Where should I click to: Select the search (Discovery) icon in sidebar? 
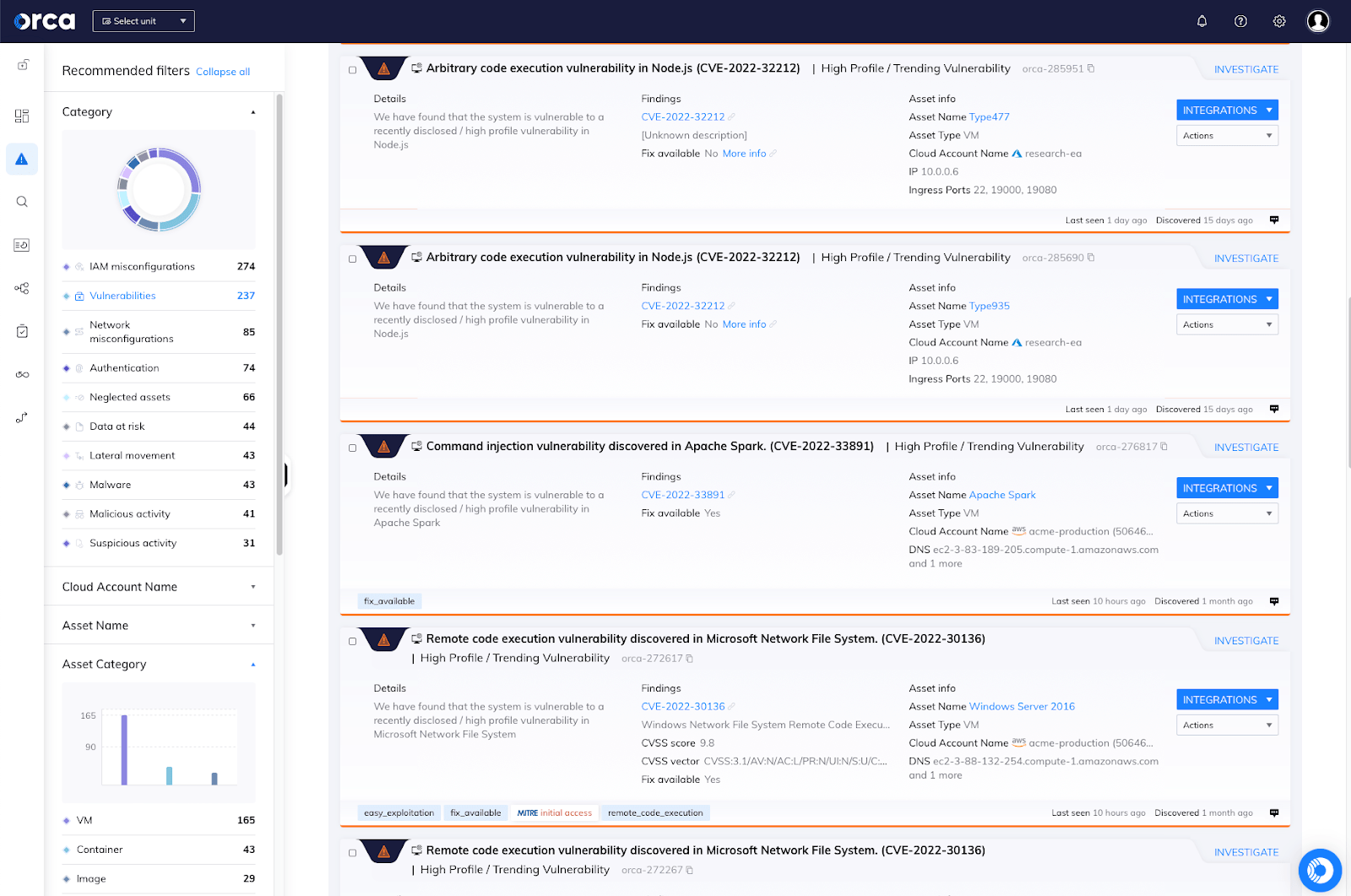coord(21,201)
